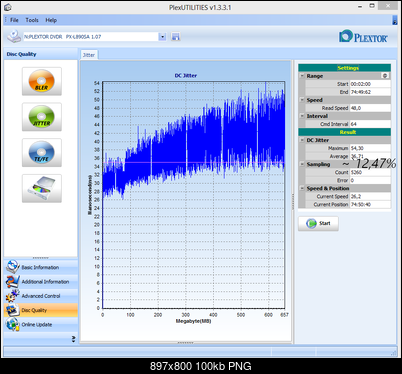Viewport: 402px width, 374px height.
Task: Open the drive tray scan icon
Action: [x=42, y=188]
